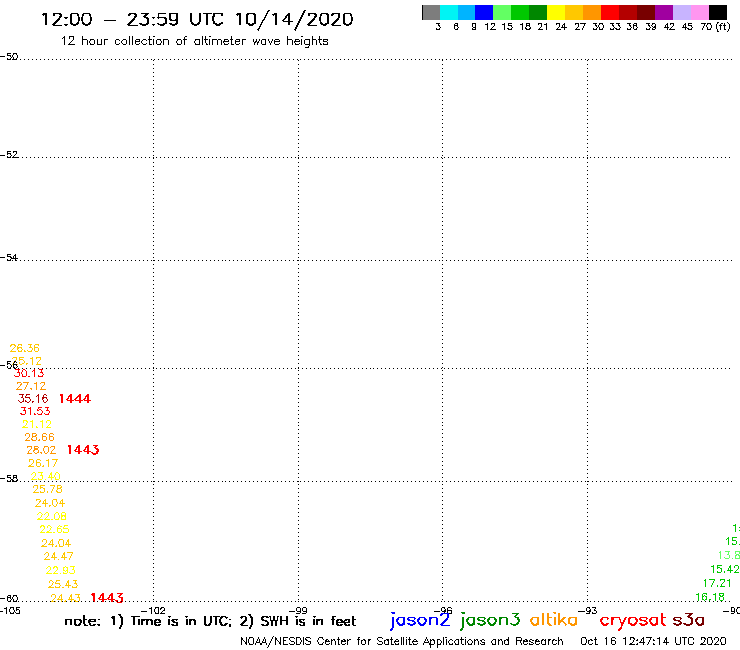Viewport: 740px width, 650px height.
Task: Click the longitude axis label -99
Action: (x=298, y=610)
